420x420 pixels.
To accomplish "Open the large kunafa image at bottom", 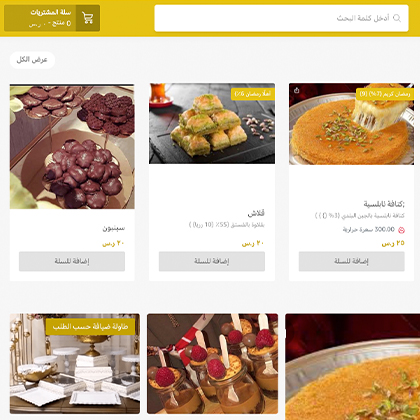I will 353,367.
